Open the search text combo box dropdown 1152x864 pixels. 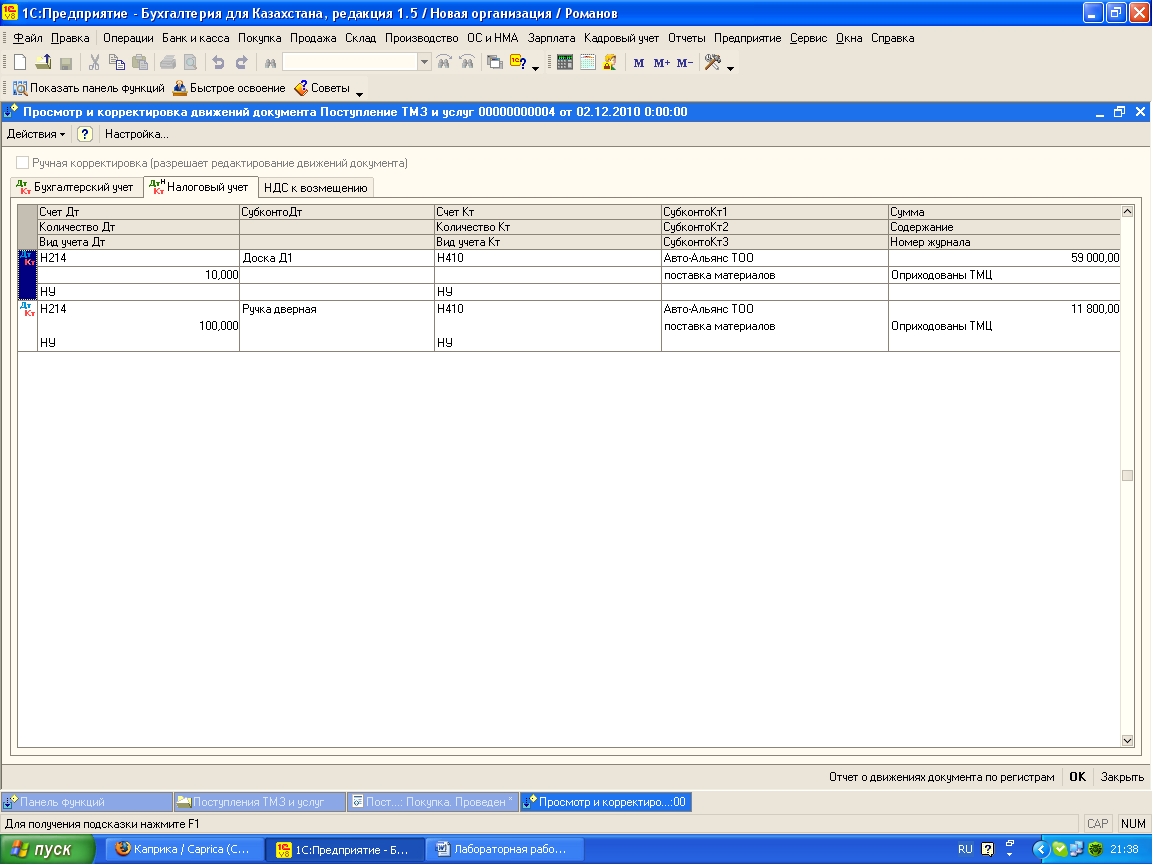pos(424,62)
